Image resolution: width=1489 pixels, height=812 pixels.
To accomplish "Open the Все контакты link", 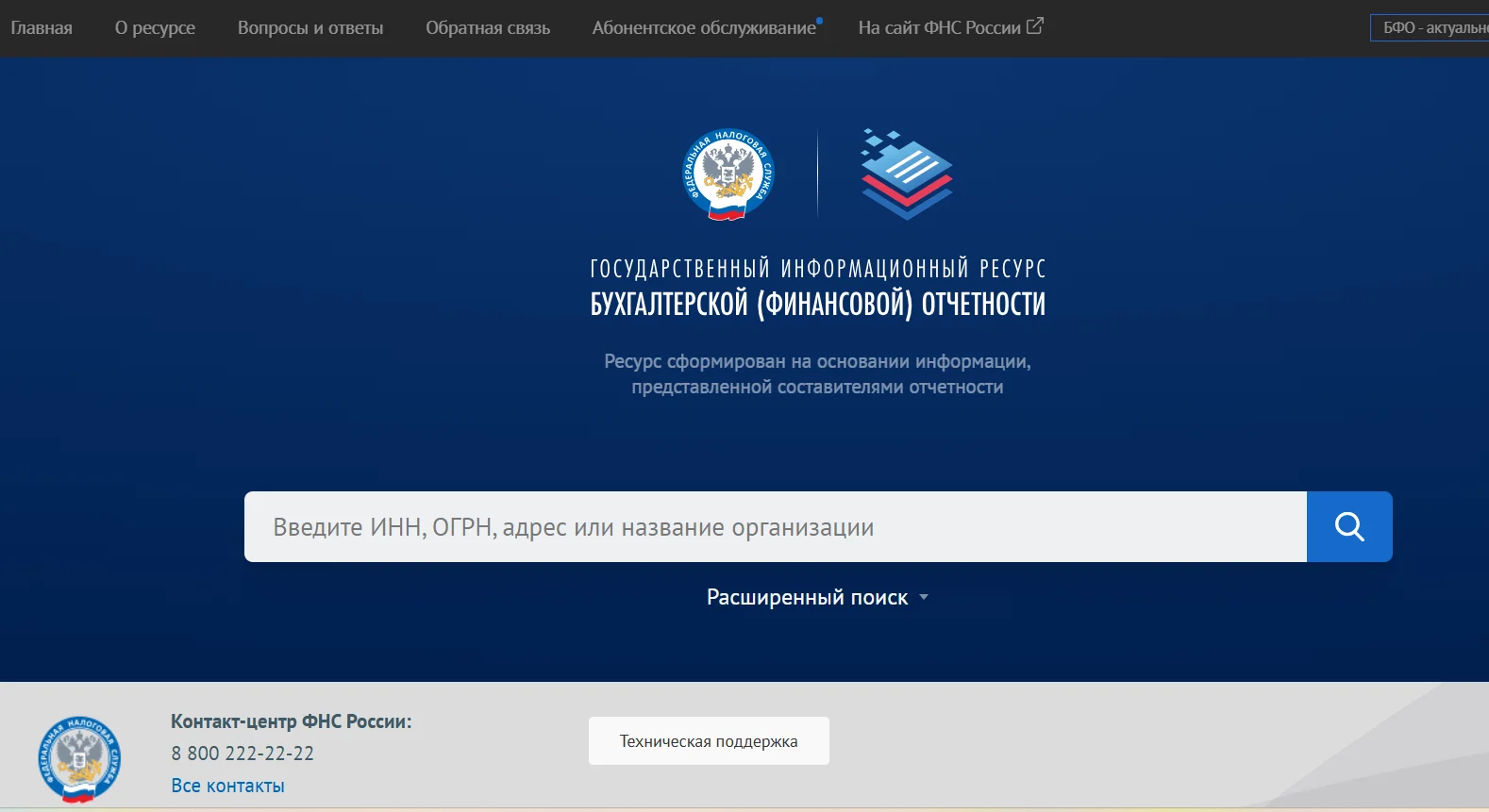I will (x=227, y=786).
